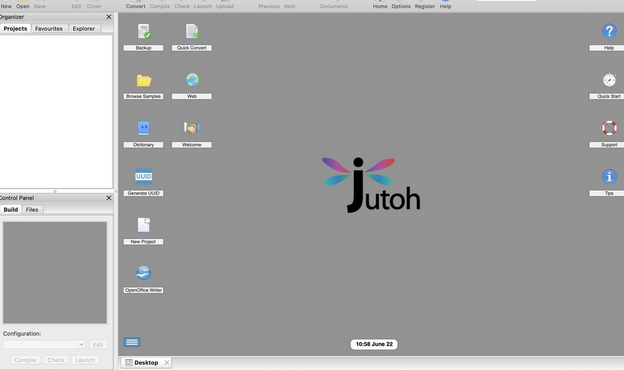Click Register in the toolbar

425,5
